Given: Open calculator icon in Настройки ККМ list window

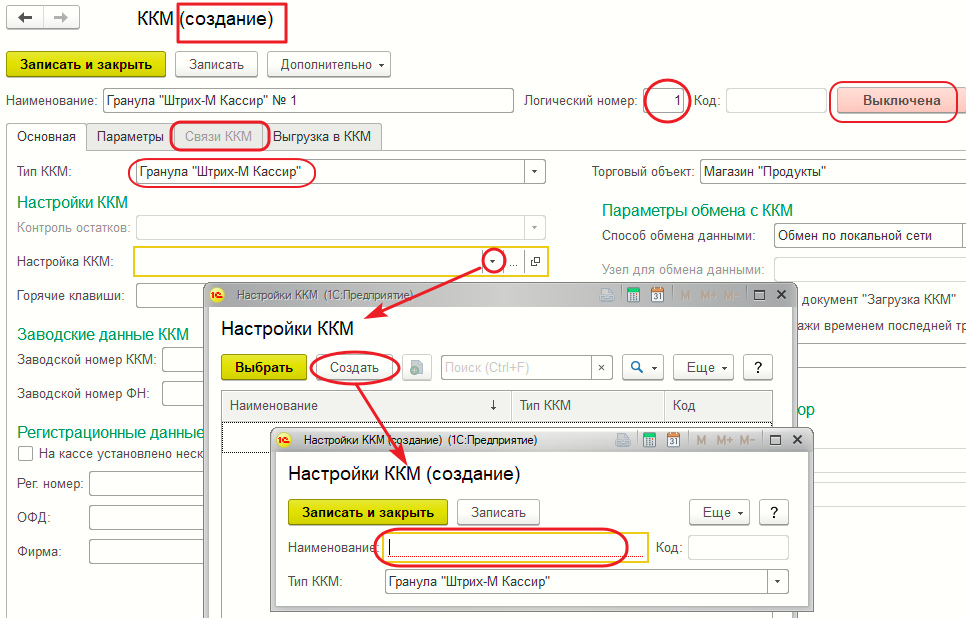Looking at the screenshot, I should click(x=632, y=295).
